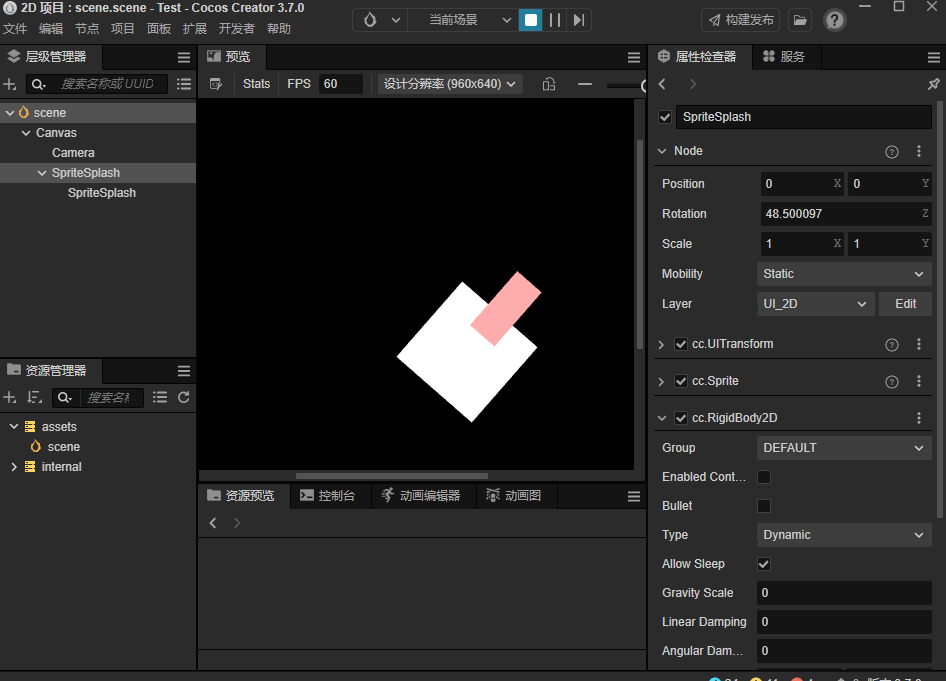
Task: Open preview panel hamburger menu
Action: (633, 57)
